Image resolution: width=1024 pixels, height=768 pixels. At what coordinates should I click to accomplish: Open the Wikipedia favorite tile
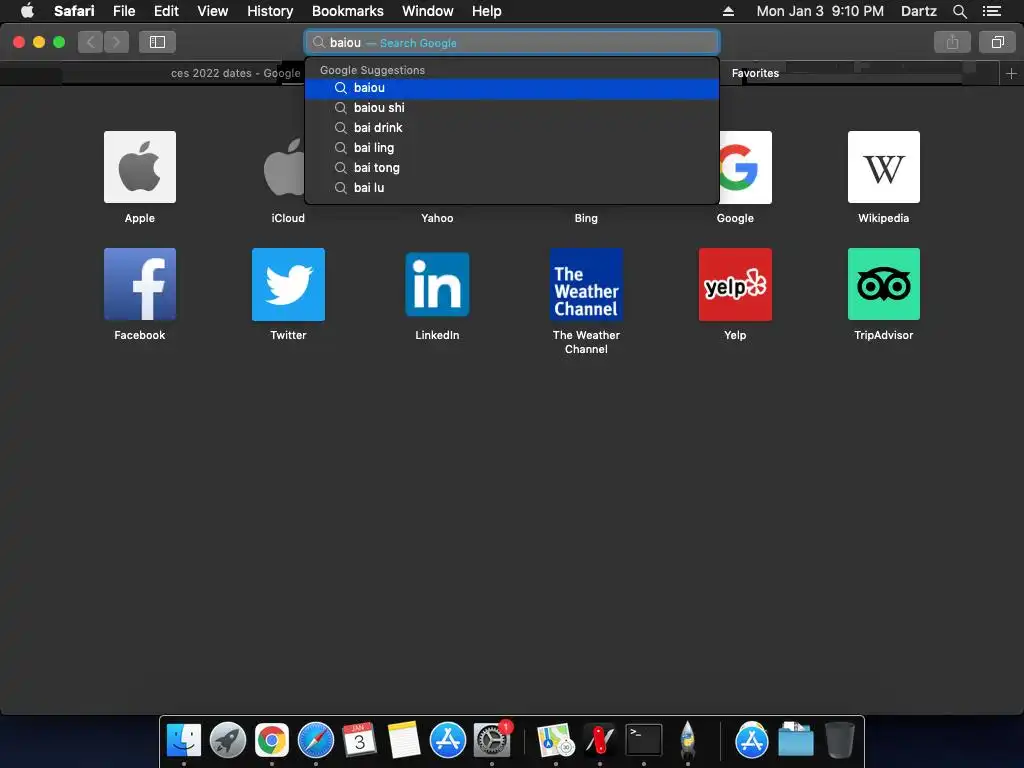[884, 167]
